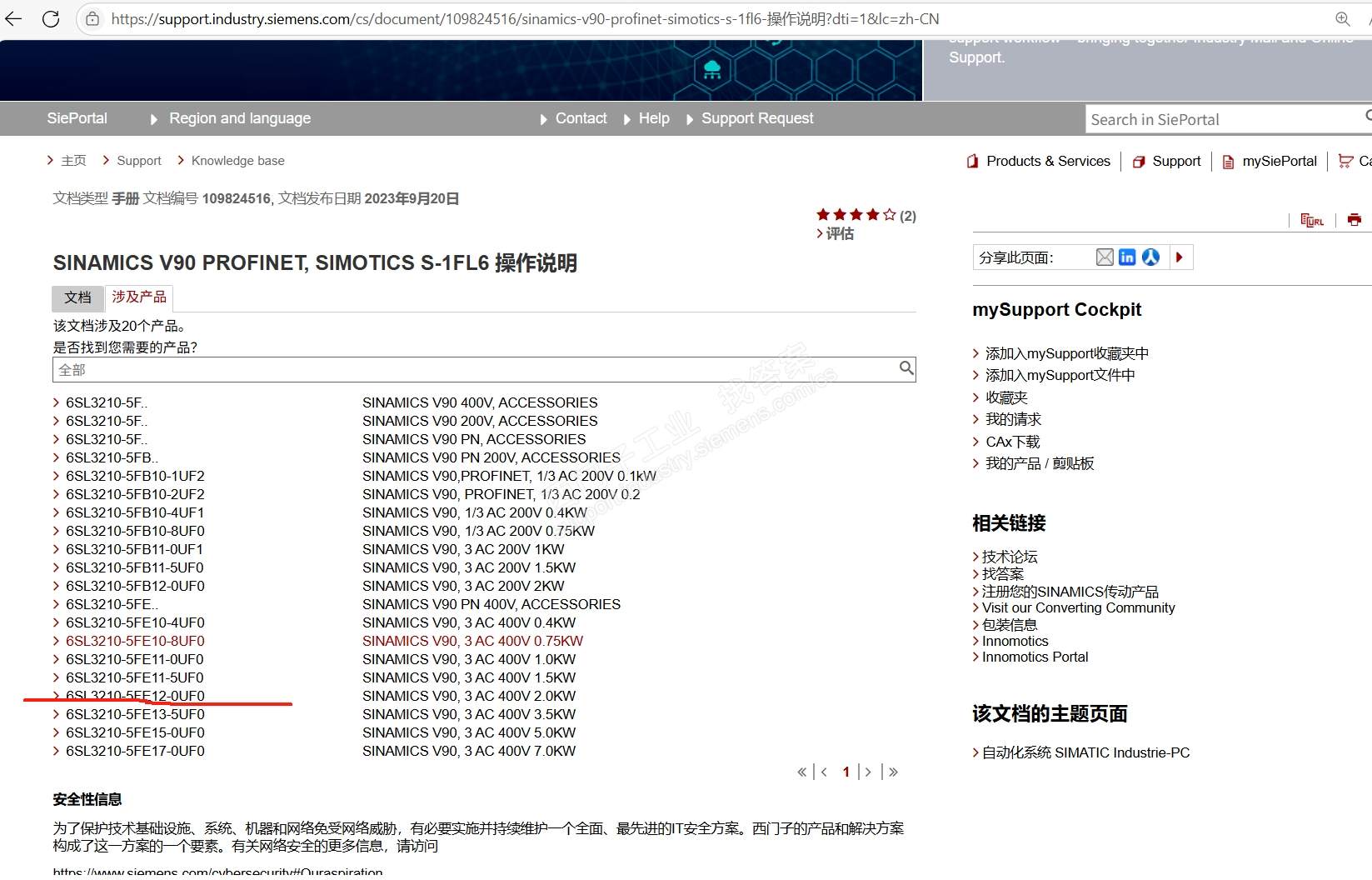Image resolution: width=1372 pixels, height=880 pixels.
Task: View site info via the address bar lock icon
Action: coord(92,18)
